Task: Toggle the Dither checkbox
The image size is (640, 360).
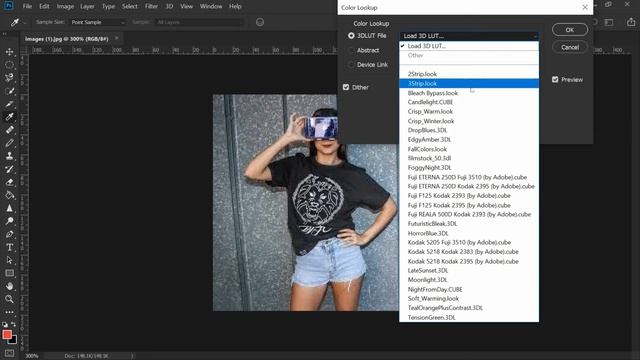Action: (346, 87)
